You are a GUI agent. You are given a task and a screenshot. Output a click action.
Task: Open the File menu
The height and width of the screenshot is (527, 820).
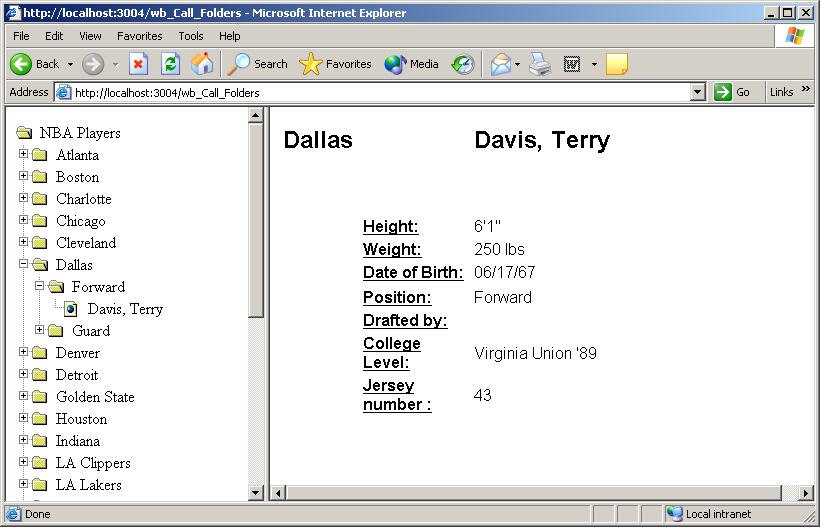pyautogui.click(x=21, y=36)
